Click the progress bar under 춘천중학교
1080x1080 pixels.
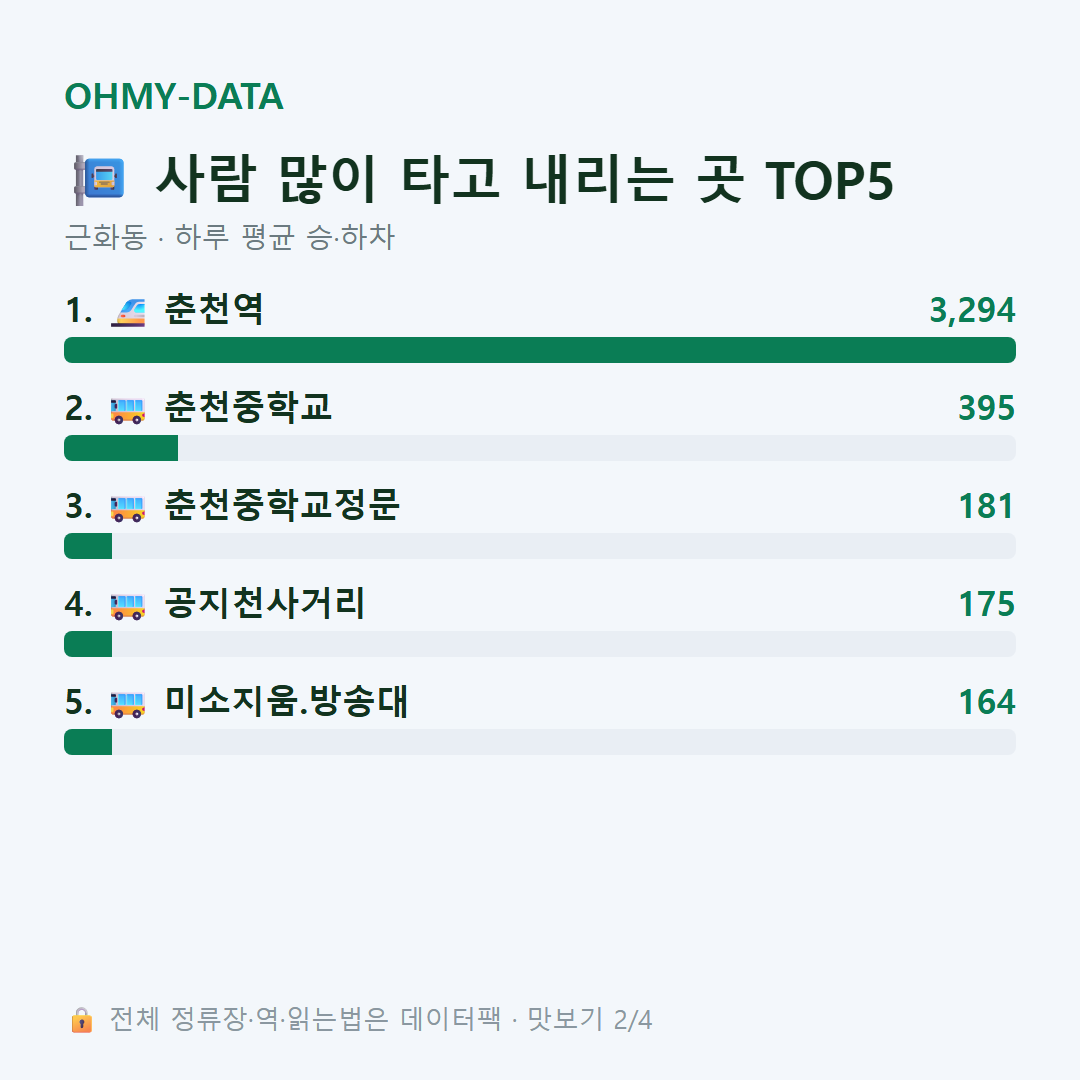tap(540, 448)
